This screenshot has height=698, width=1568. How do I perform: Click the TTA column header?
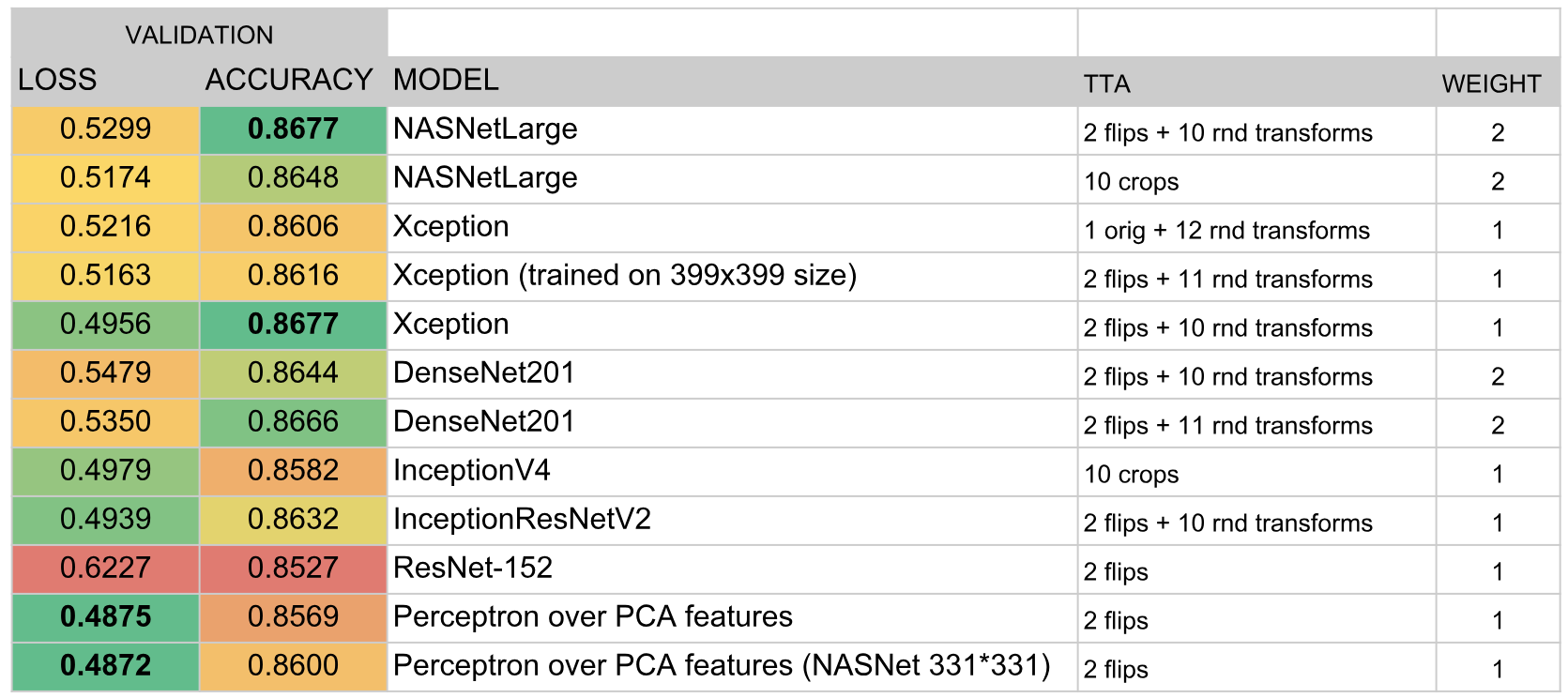1107,84
